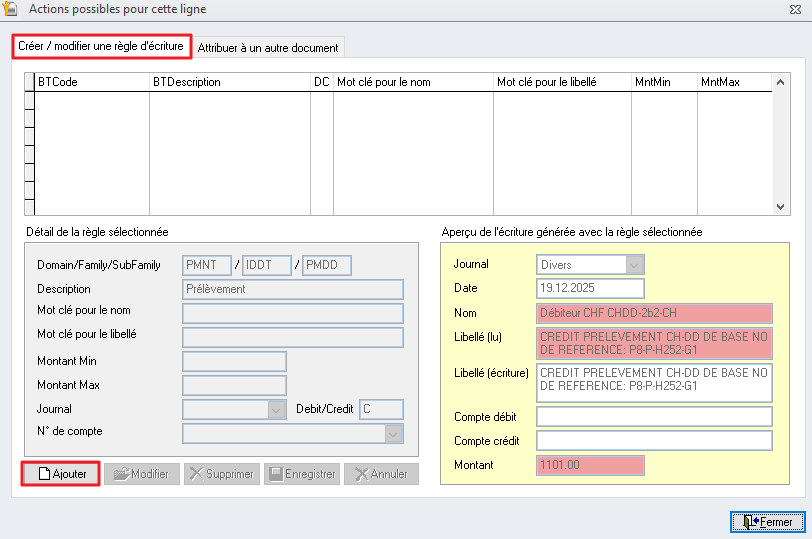812x539 pixels.
Task: Click the Compte débit input field
Action: pyautogui.click(x=654, y=417)
